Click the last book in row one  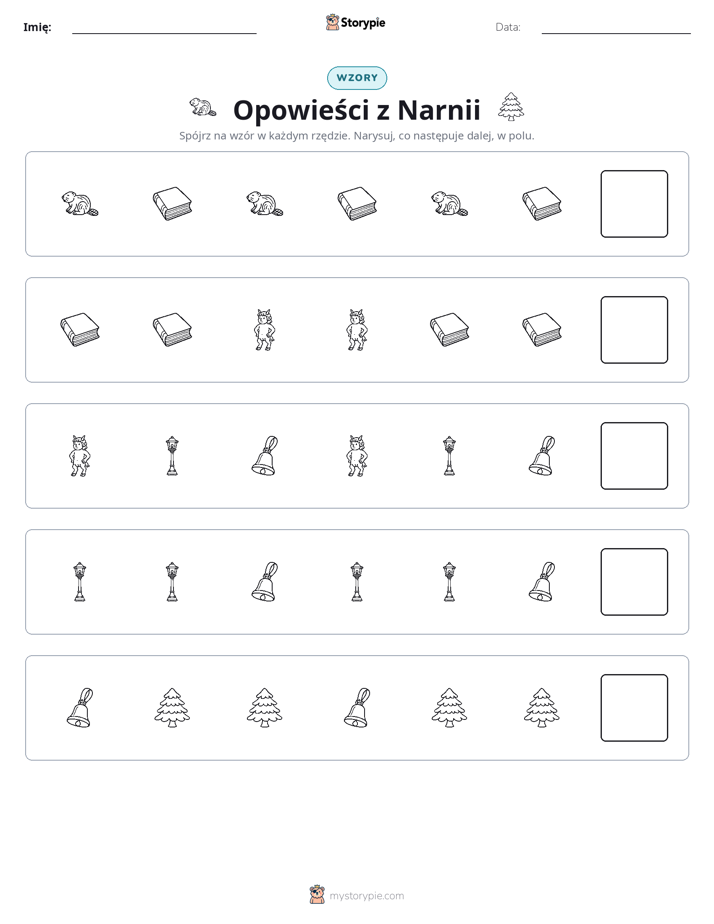542,204
